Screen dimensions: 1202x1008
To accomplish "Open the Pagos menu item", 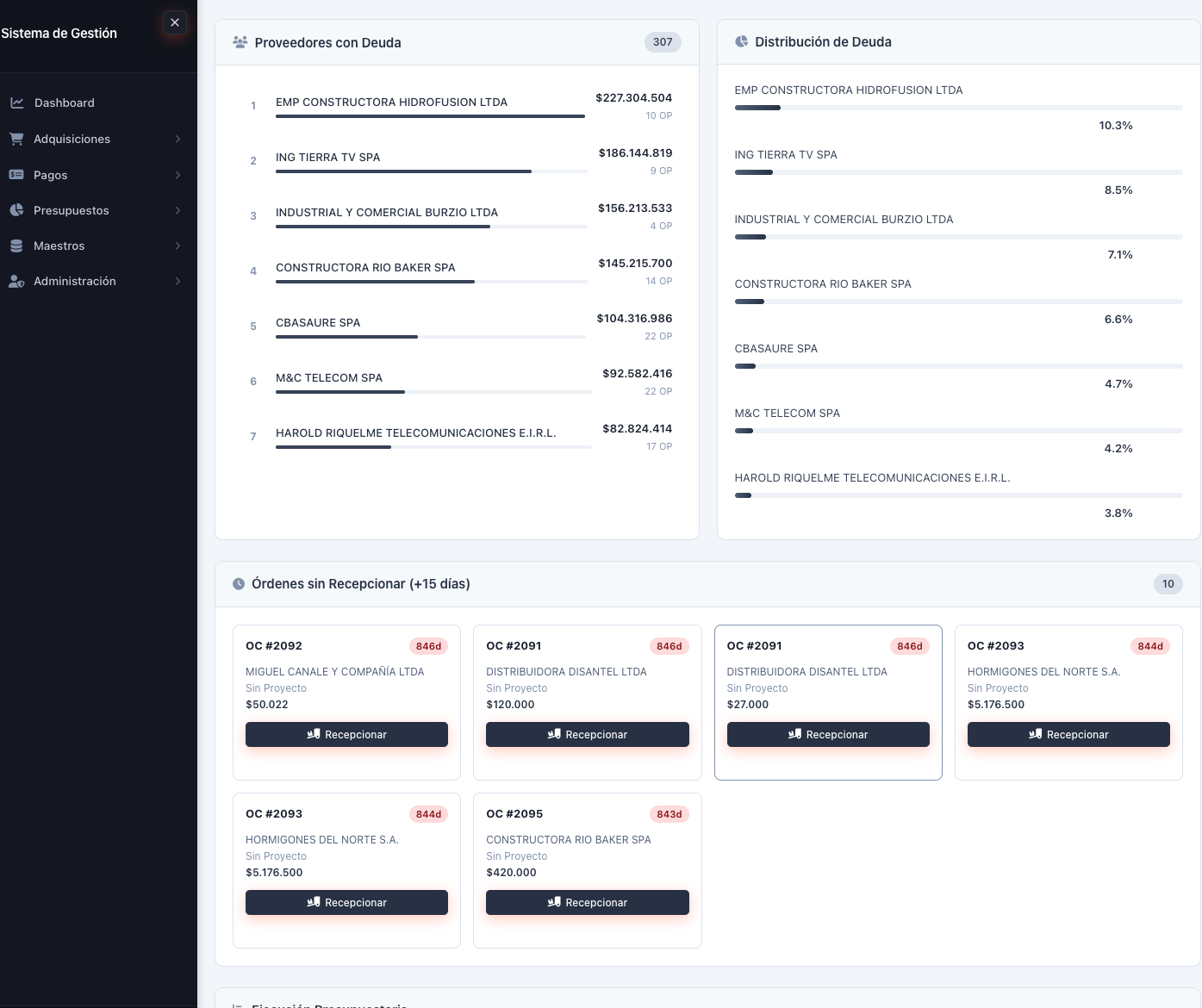I will (x=98, y=175).
